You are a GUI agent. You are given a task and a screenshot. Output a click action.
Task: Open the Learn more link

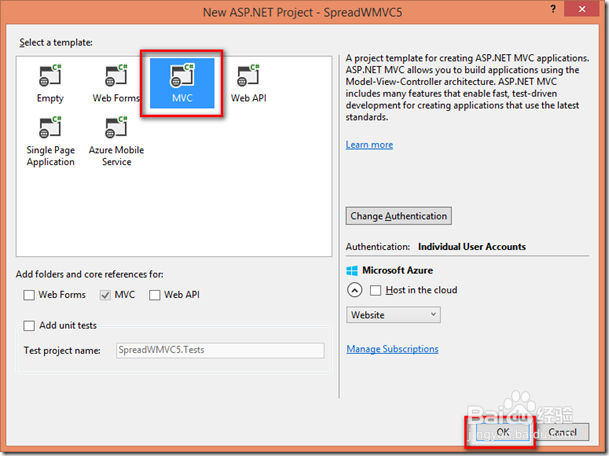click(369, 145)
